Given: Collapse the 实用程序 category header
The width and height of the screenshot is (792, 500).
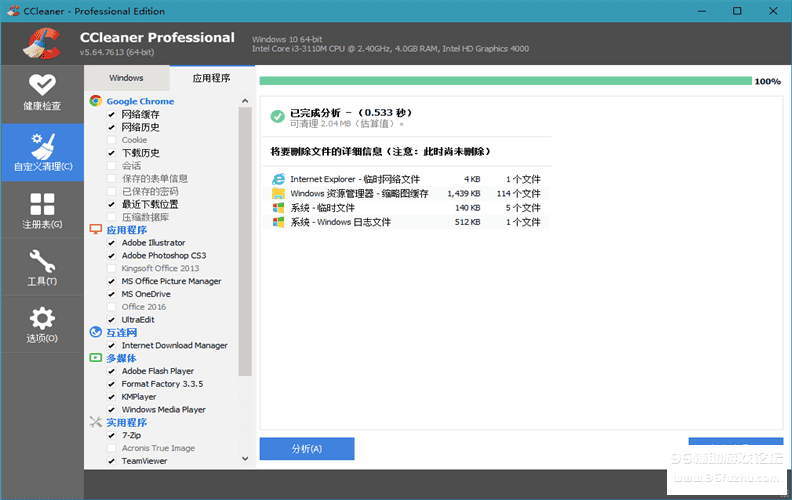Looking at the screenshot, I should (x=127, y=423).
